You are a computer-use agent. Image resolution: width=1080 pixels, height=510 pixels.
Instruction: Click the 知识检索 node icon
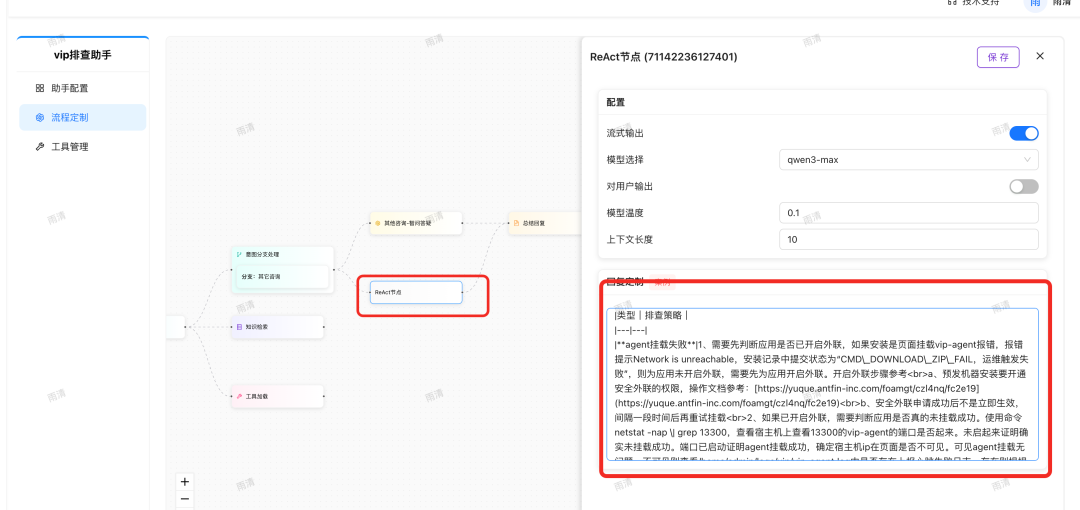click(238, 327)
